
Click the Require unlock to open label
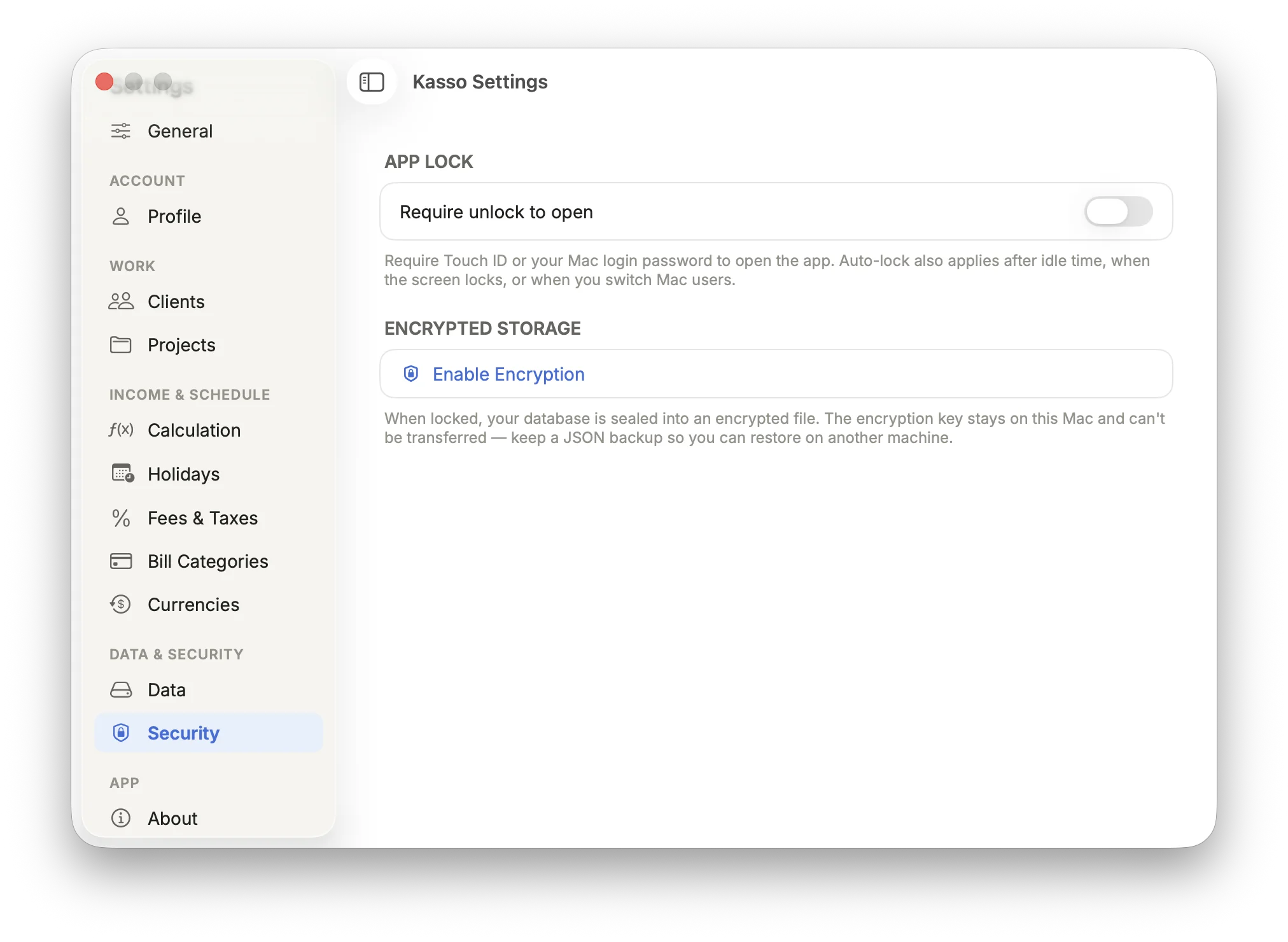pyautogui.click(x=496, y=212)
